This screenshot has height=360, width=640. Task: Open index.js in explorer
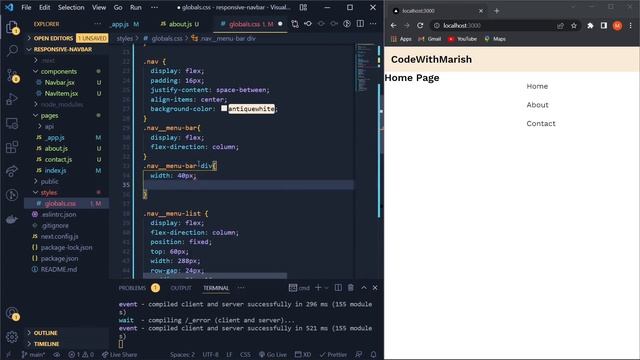[x=56, y=170]
